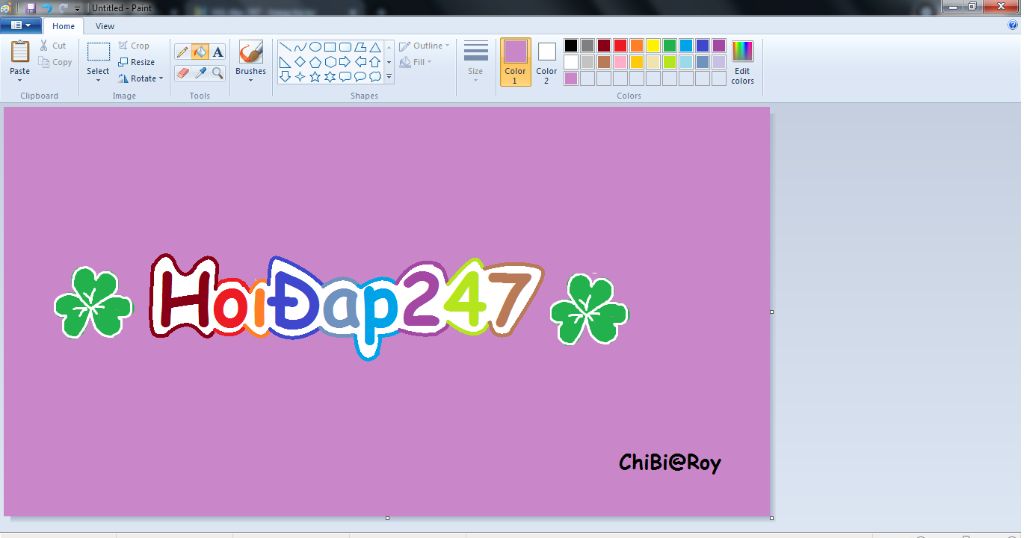Open the shape Outline dropdown
This screenshot has width=1024, height=538.
[424, 46]
